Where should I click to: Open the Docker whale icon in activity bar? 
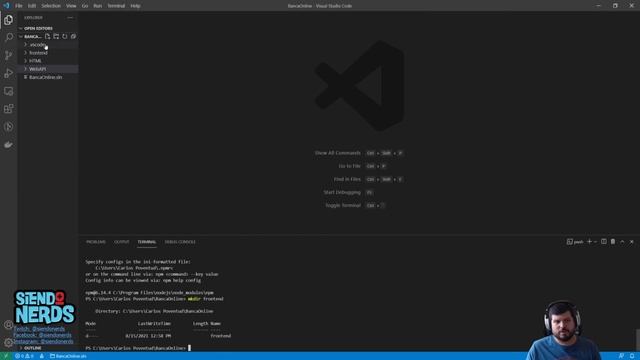point(9,144)
